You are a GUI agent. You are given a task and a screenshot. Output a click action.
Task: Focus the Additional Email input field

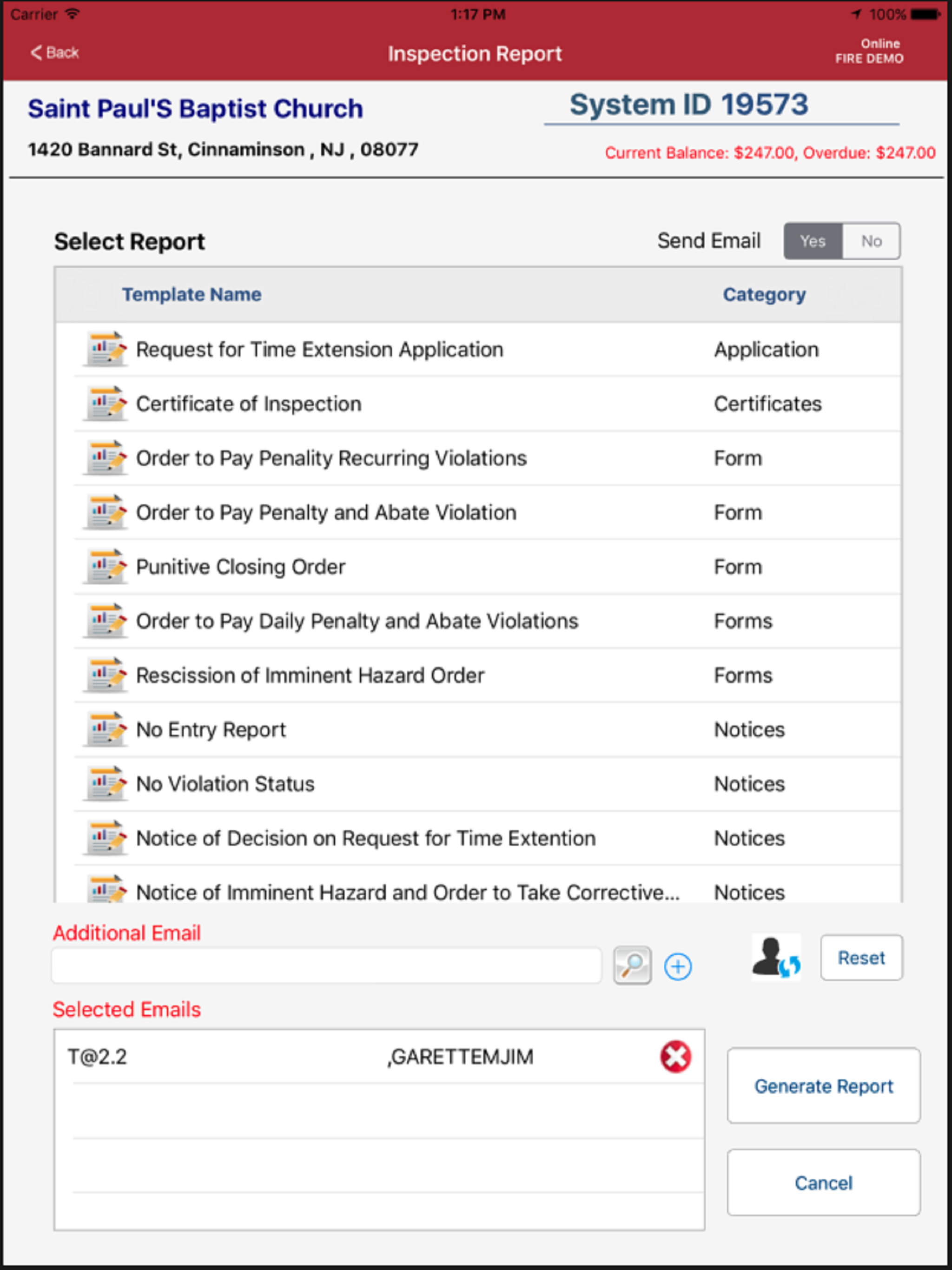(x=327, y=966)
